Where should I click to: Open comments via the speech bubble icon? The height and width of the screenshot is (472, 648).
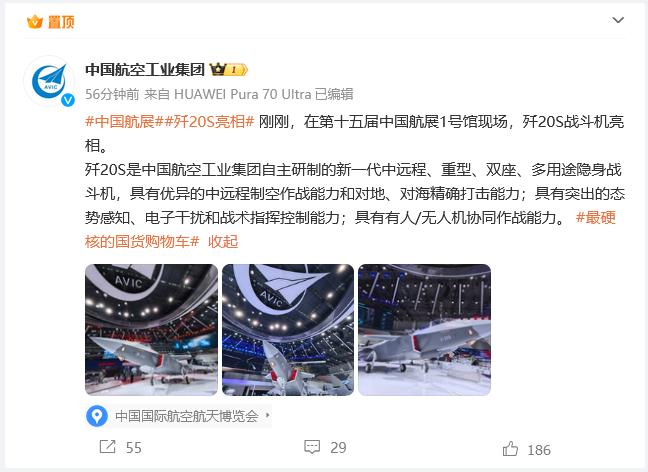coord(312,447)
